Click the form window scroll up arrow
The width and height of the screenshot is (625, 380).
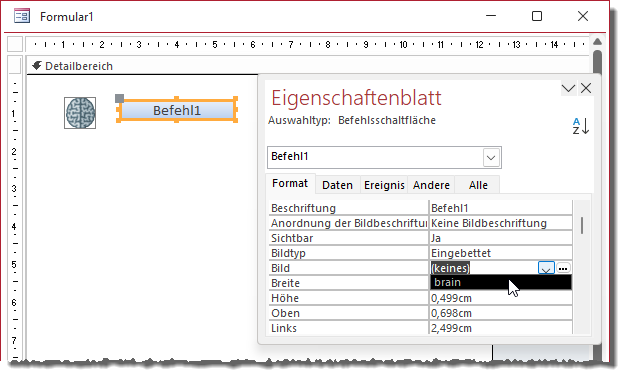pyautogui.click(x=597, y=41)
